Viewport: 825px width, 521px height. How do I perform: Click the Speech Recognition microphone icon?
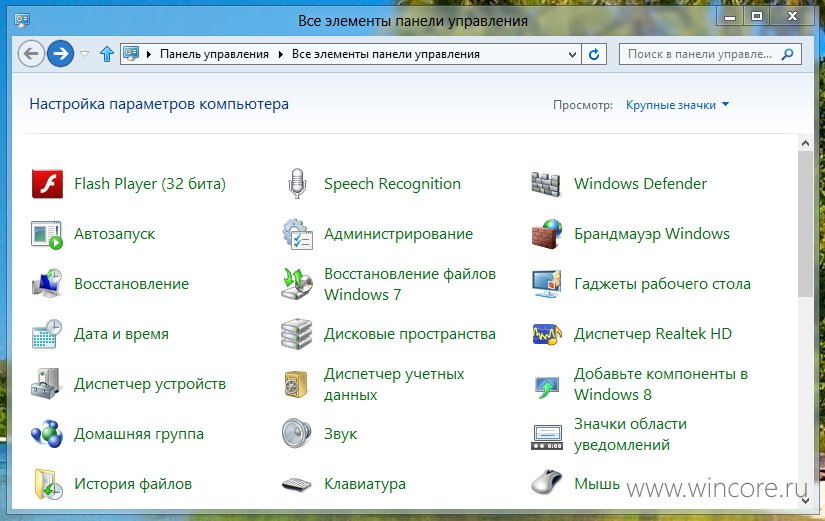click(x=297, y=184)
